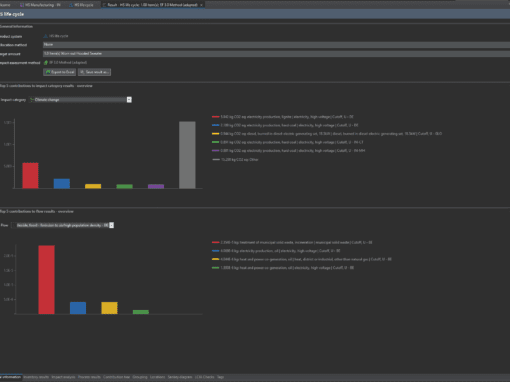
Task: Open the Home editor tab
Action: 6,5
